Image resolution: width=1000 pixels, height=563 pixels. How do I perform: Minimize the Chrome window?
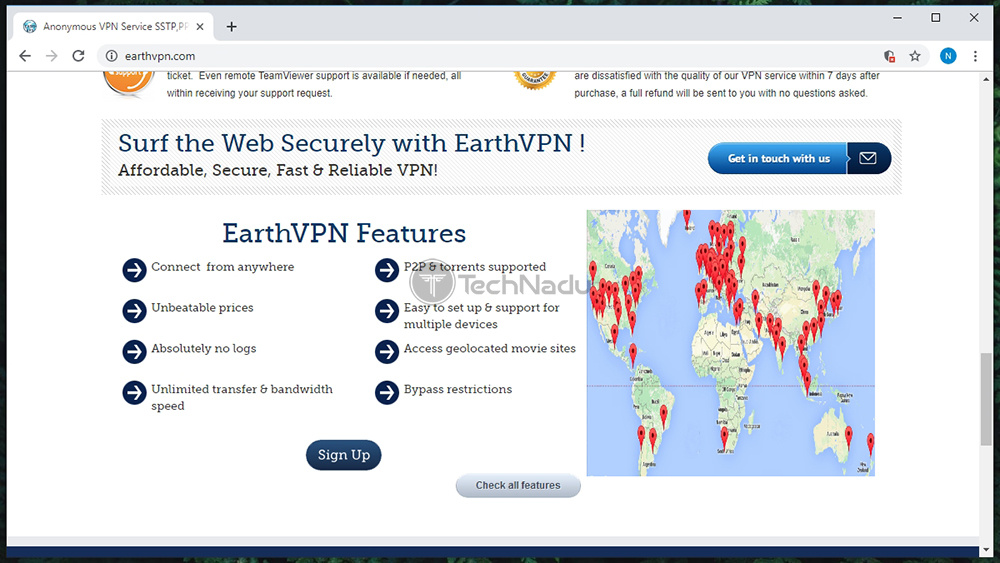pos(897,18)
